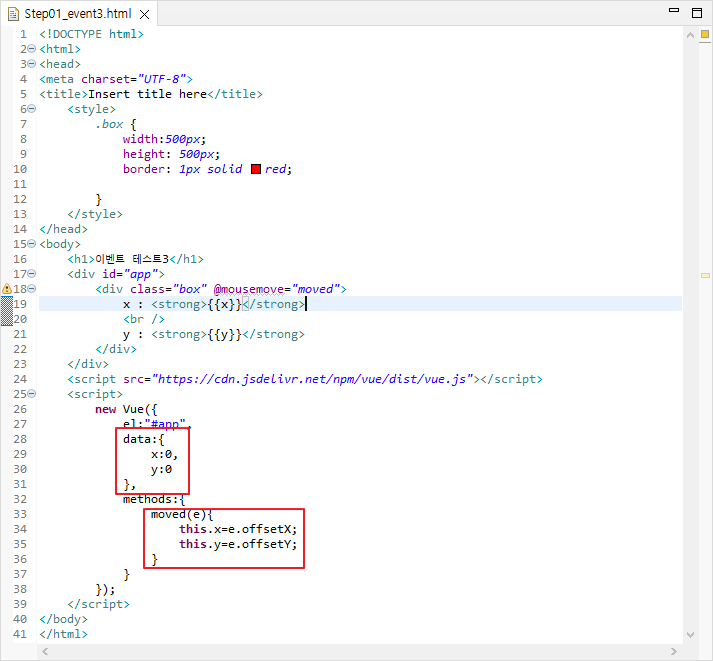The image size is (713, 661).
Task: Click this.x=e.offsetX; statement
Action: point(238,529)
